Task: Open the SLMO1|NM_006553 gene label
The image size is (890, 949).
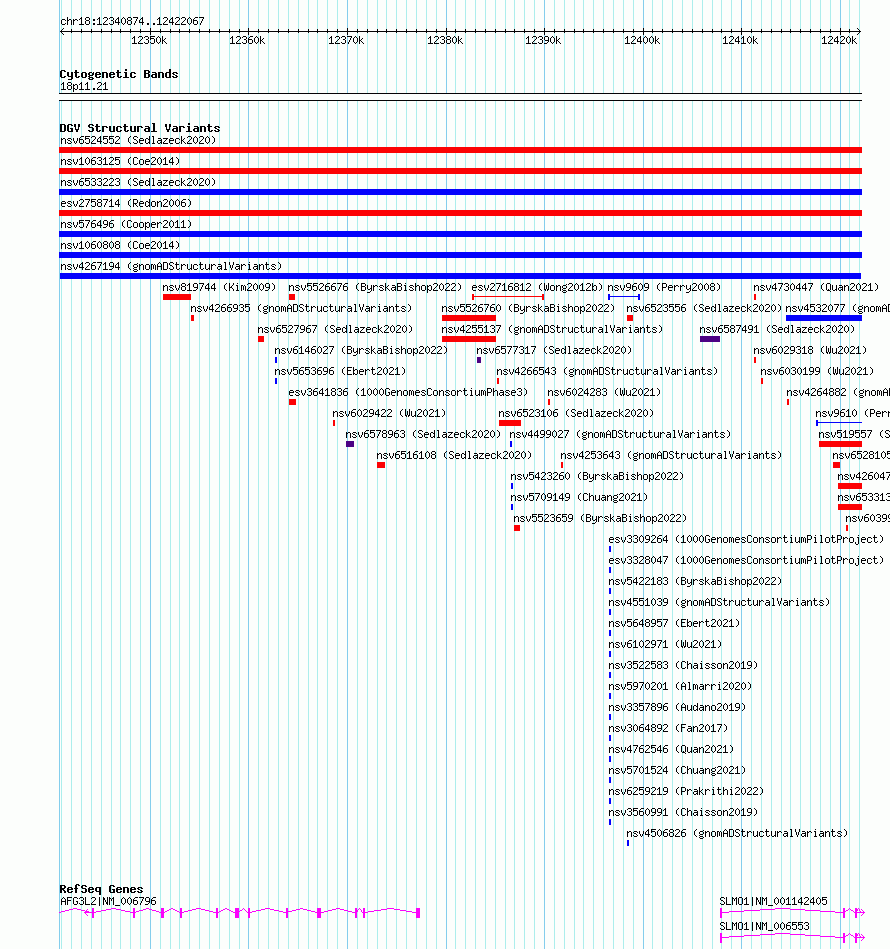Action: tap(764, 927)
